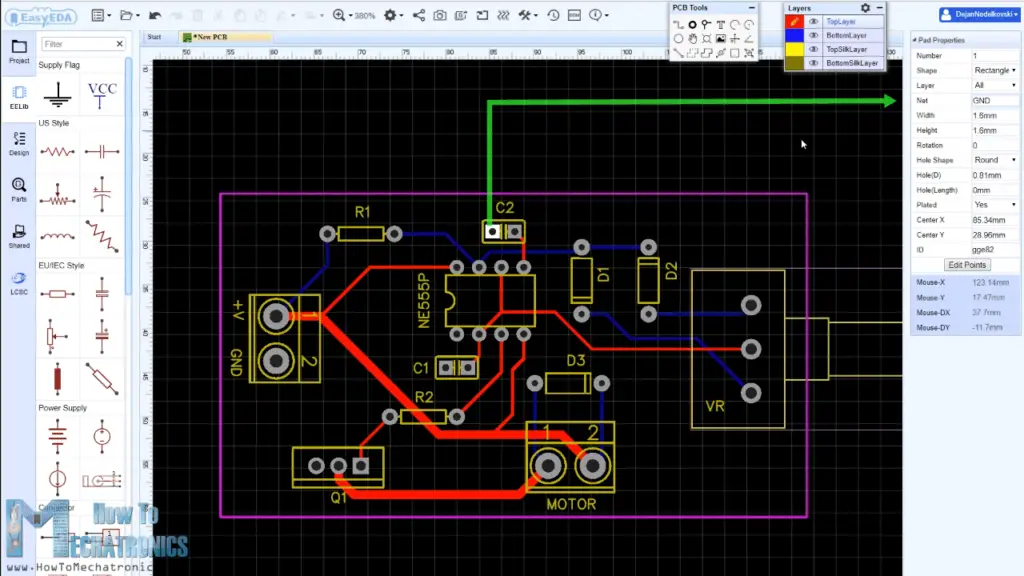Select the Track tool in PCB Tools
The image size is (1024, 576).
(678, 23)
